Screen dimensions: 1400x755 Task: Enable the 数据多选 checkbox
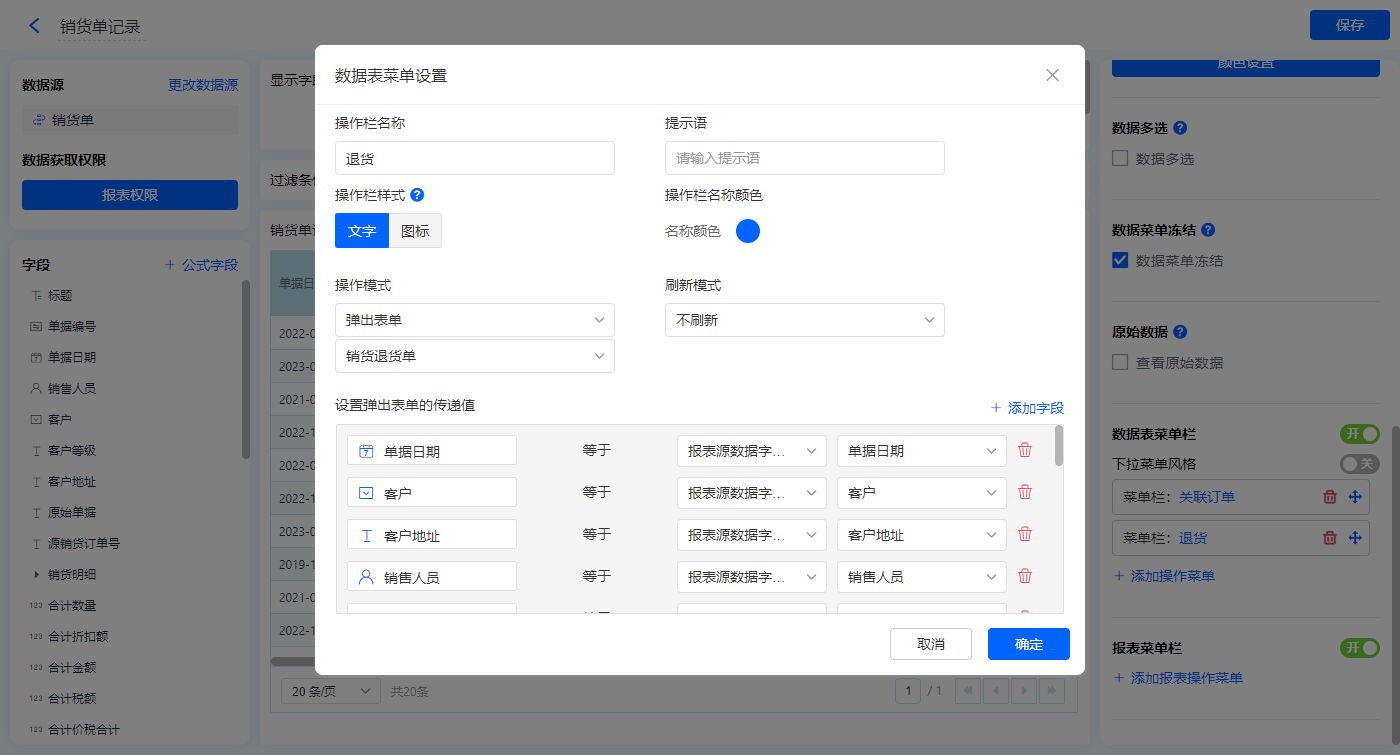(1121, 158)
